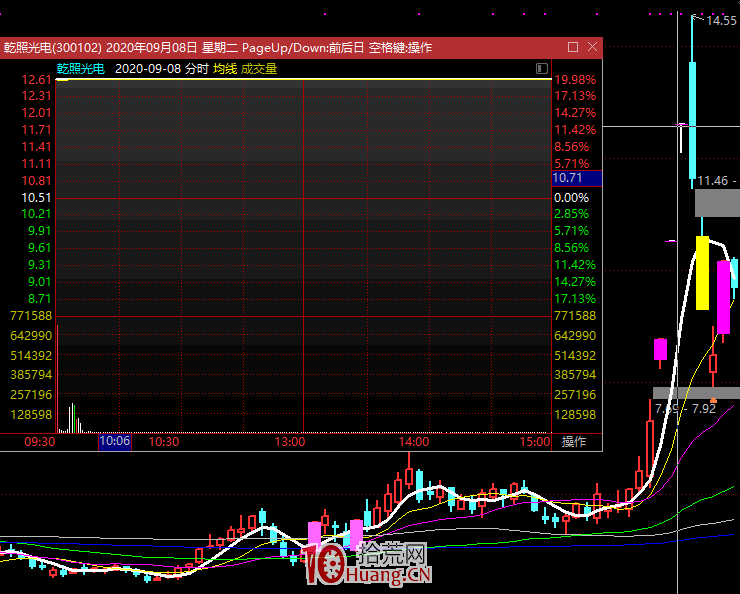This screenshot has width=740, height=594.
Task: Click the orange arrow marker above 7.92
Action: click(713, 399)
